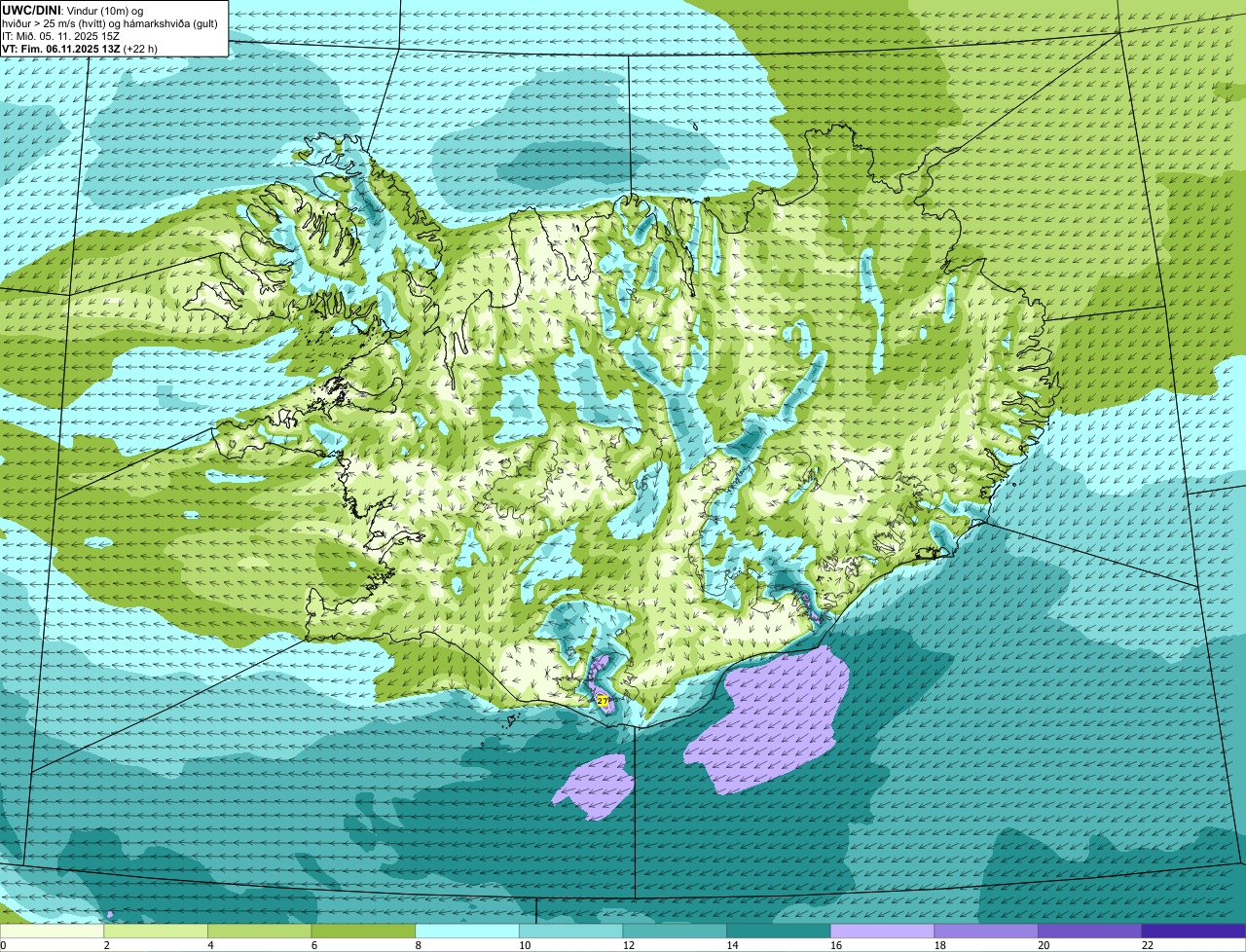This screenshot has width=1246, height=952.
Task: Click the legend scale label '6'
Action: coord(314,945)
